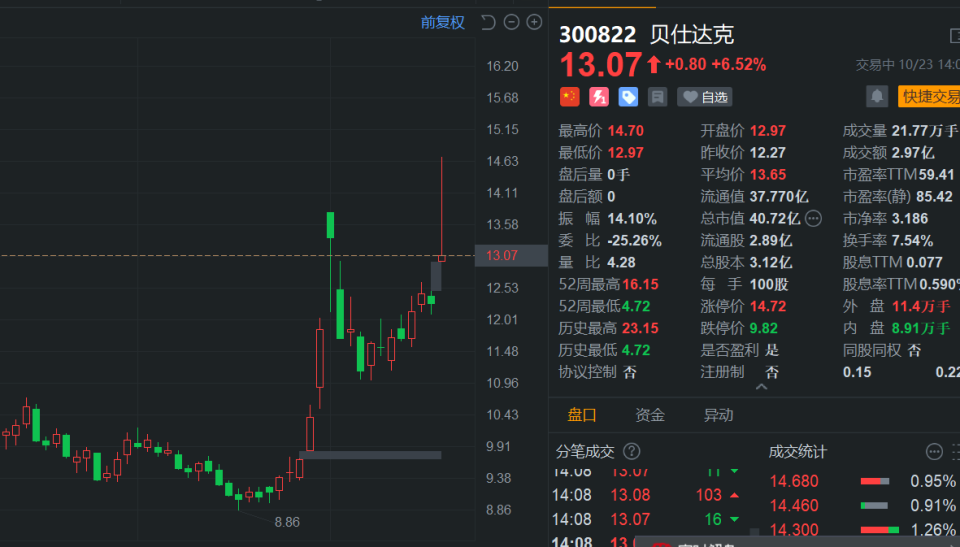The width and height of the screenshot is (960, 547).
Task: Click the help question mark beside 分笔成交
Action: (631, 451)
